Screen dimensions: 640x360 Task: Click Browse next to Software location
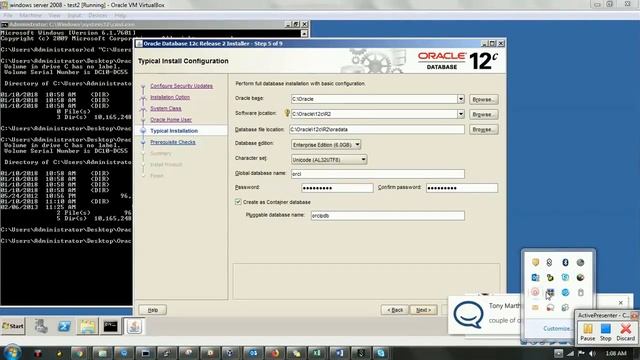(x=483, y=114)
